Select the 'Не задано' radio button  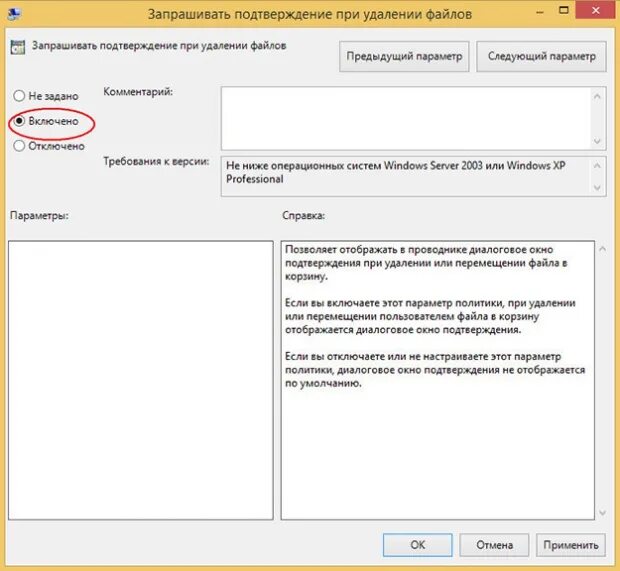point(19,96)
